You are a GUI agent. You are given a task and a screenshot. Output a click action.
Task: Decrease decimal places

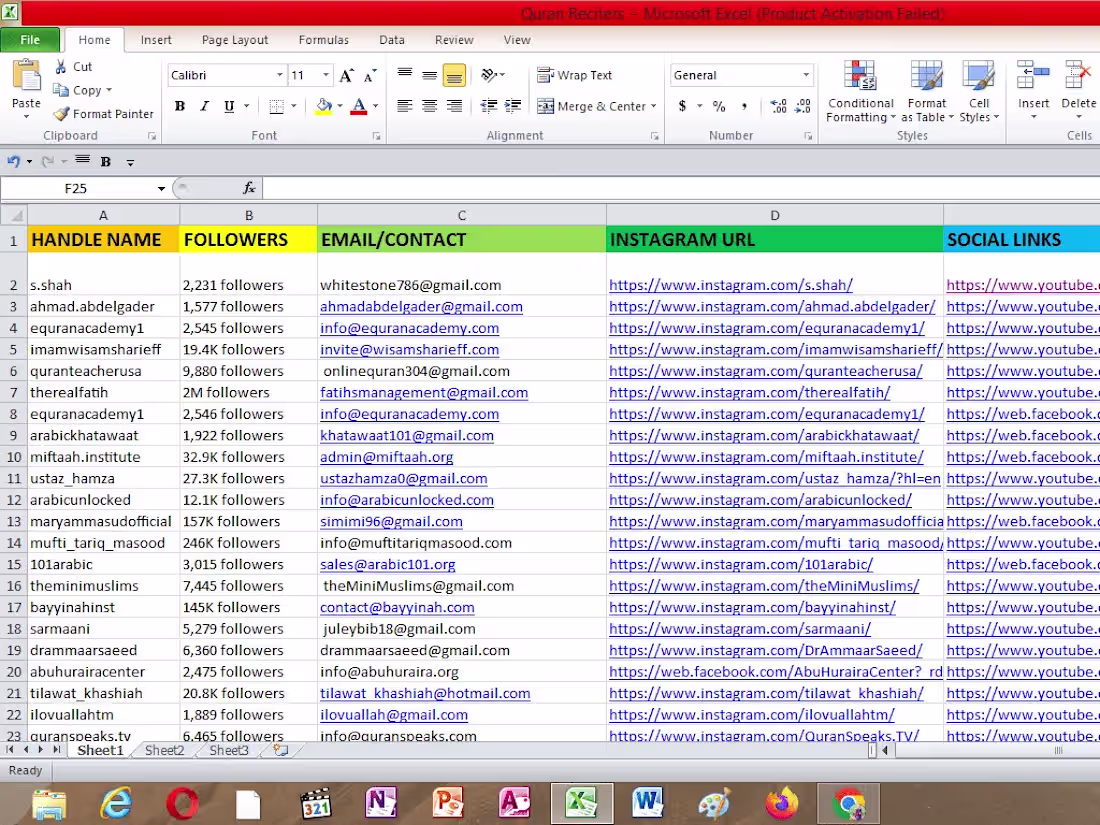point(803,106)
